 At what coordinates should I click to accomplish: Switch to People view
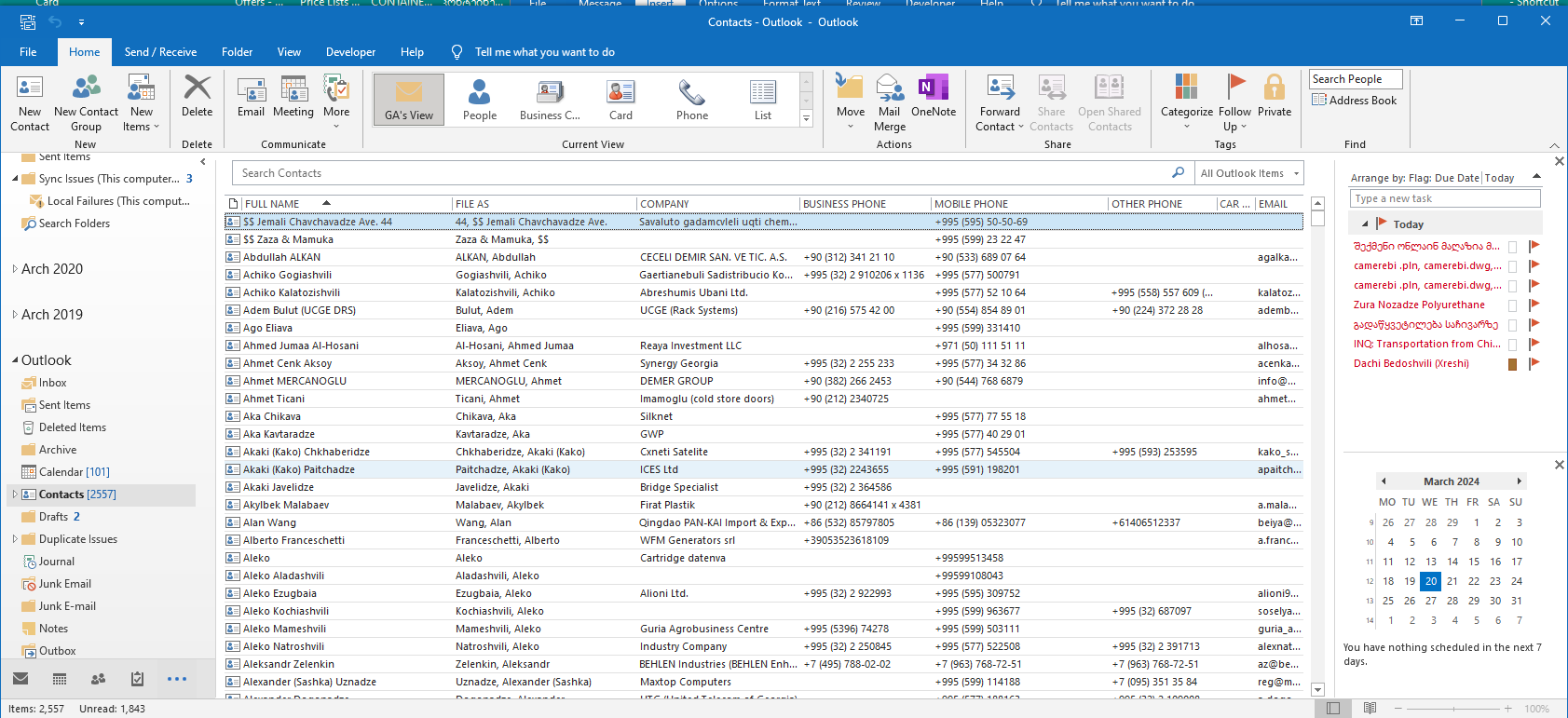pos(480,100)
